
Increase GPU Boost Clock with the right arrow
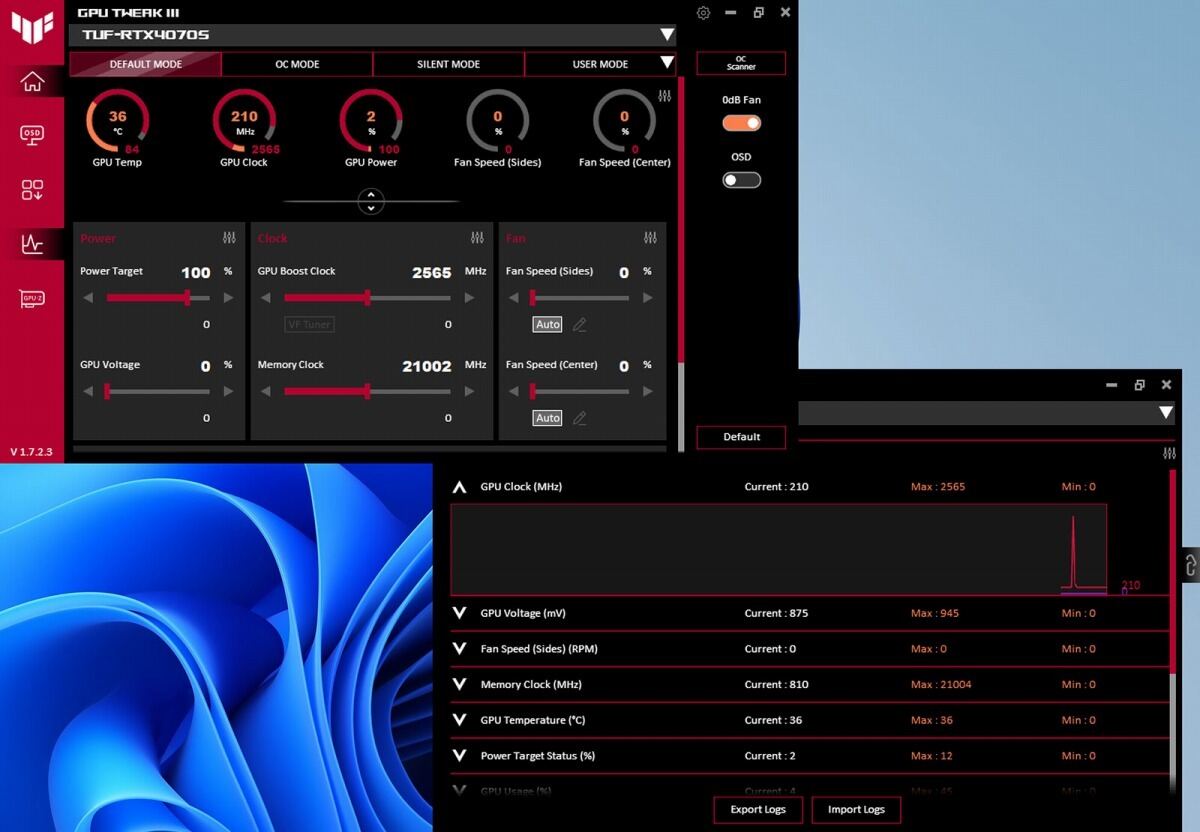(468, 298)
